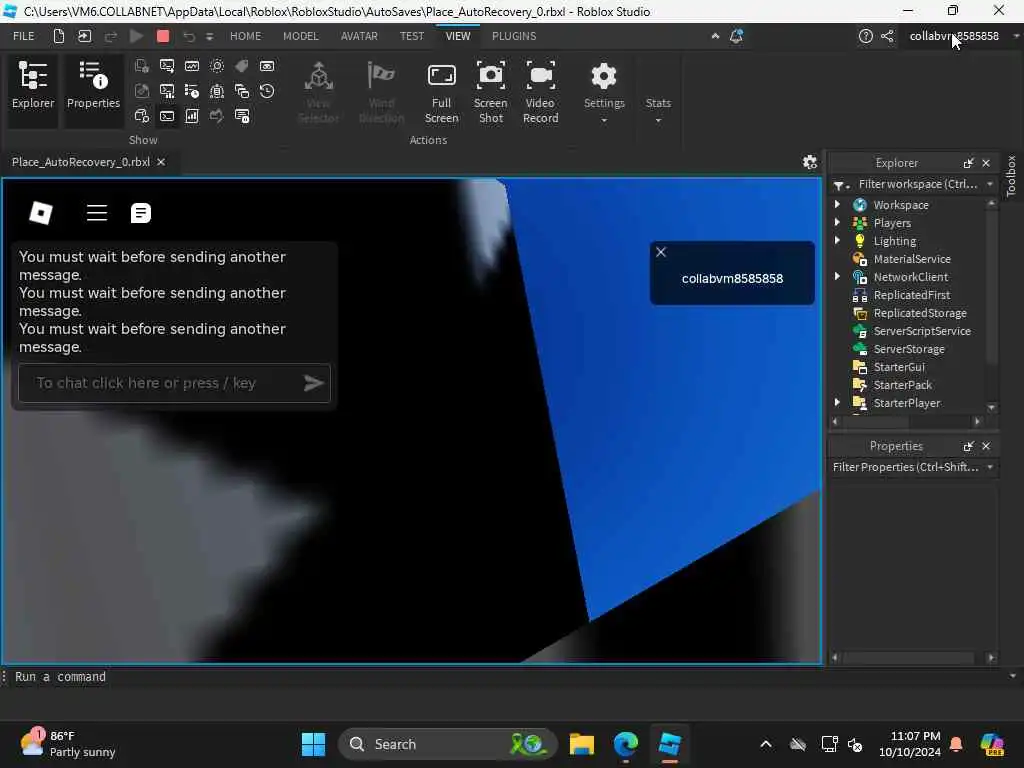1024x768 pixels.
Task: Click the window with info badge icon
Action: coord(242,116)
